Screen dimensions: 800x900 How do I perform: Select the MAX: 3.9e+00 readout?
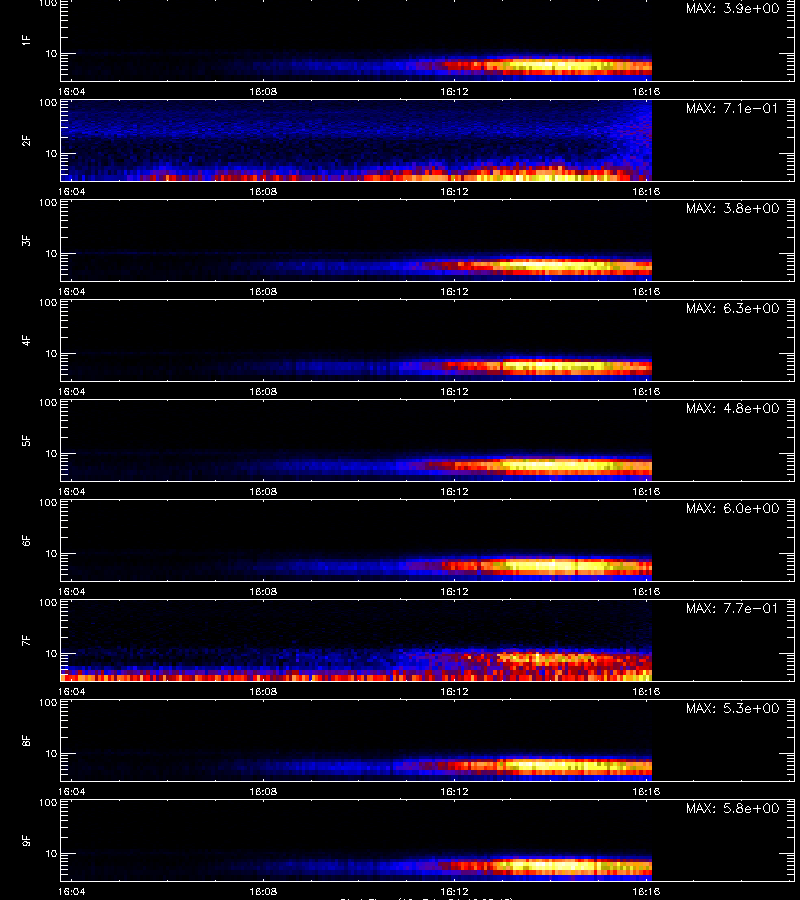[732, 9]
